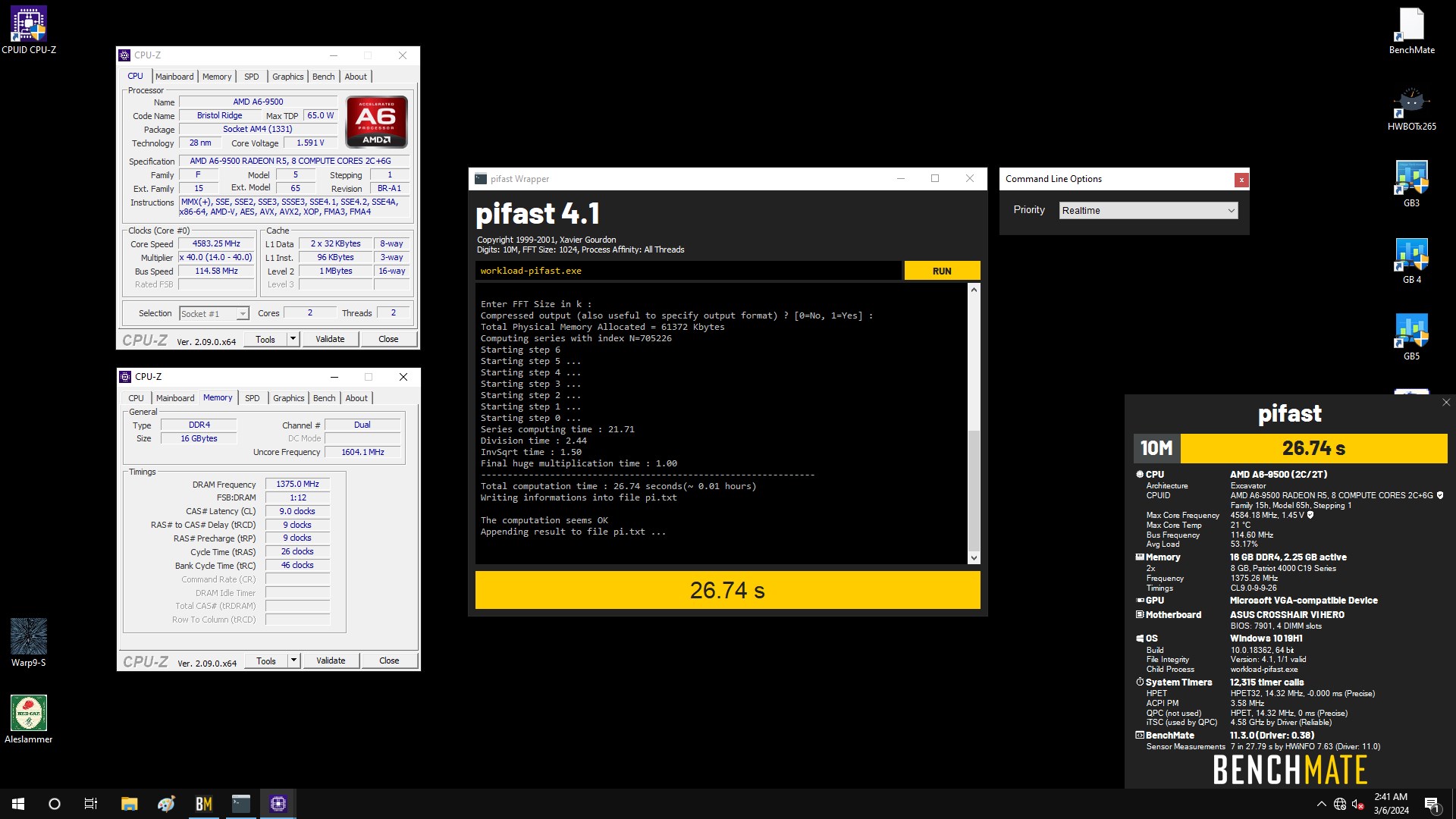
Task: Open BenchMate desktop shortcut
Action: click(x=1411, y=30)
